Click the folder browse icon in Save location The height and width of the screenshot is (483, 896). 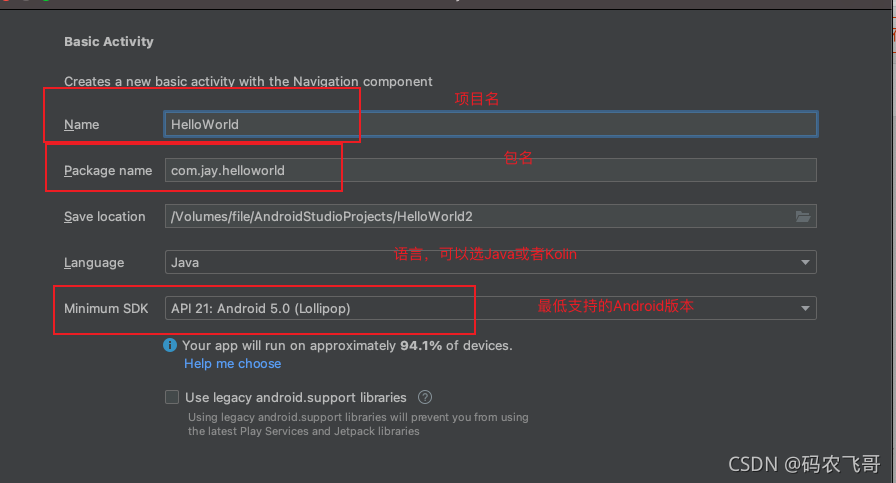coord(802,217)
